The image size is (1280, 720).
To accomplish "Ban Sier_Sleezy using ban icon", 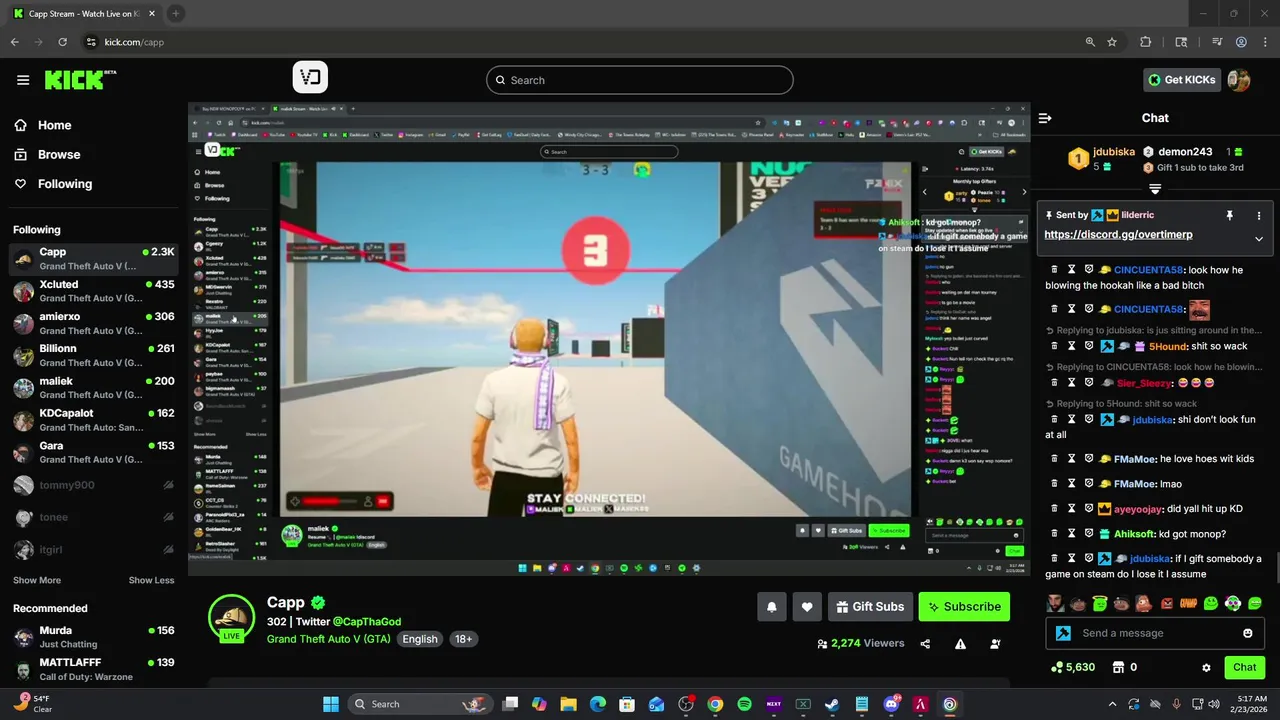I will (1089, 383).
